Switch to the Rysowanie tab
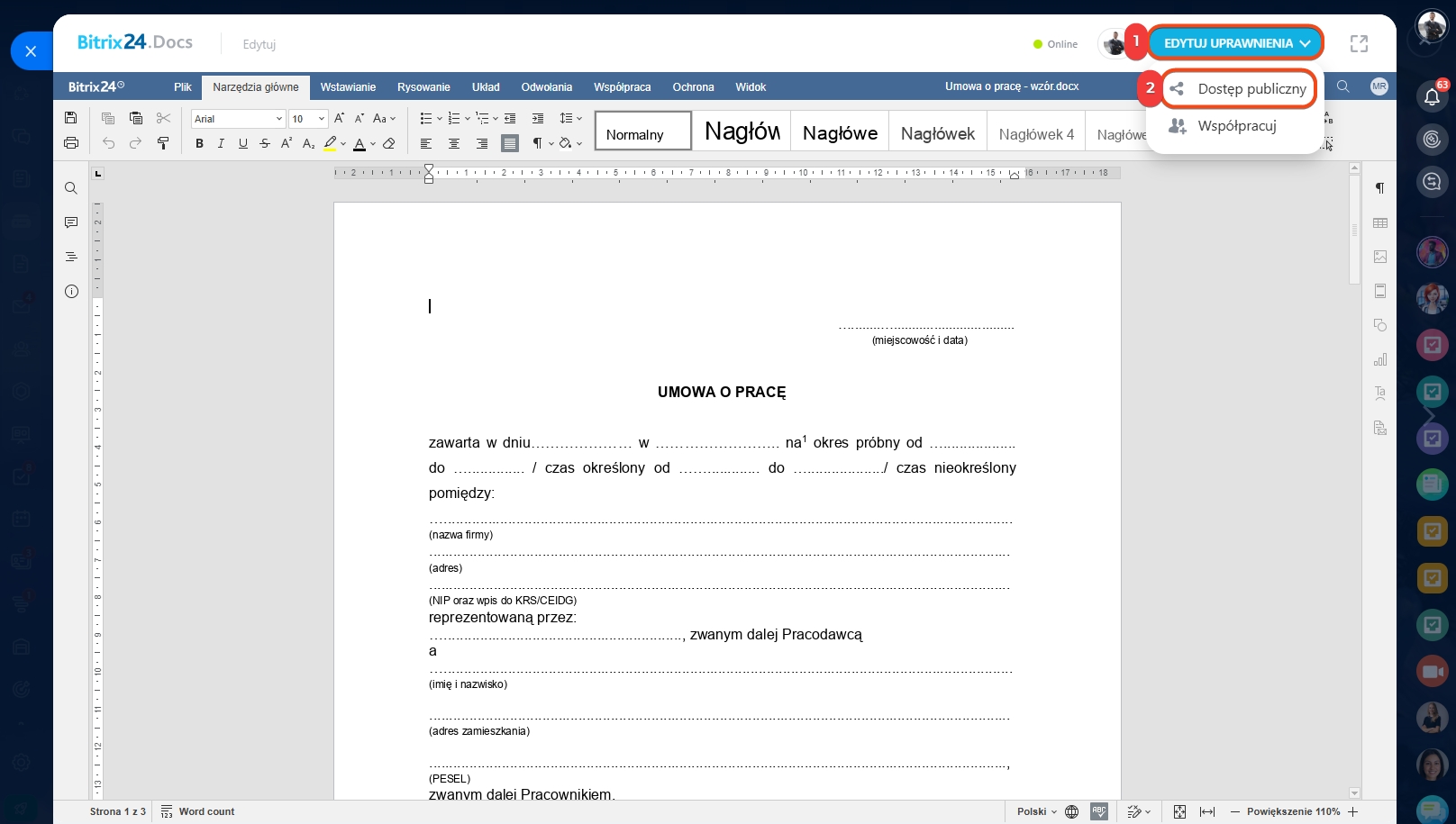The width and height of the screenshot is (1456, 824). [x=423, y=87]
